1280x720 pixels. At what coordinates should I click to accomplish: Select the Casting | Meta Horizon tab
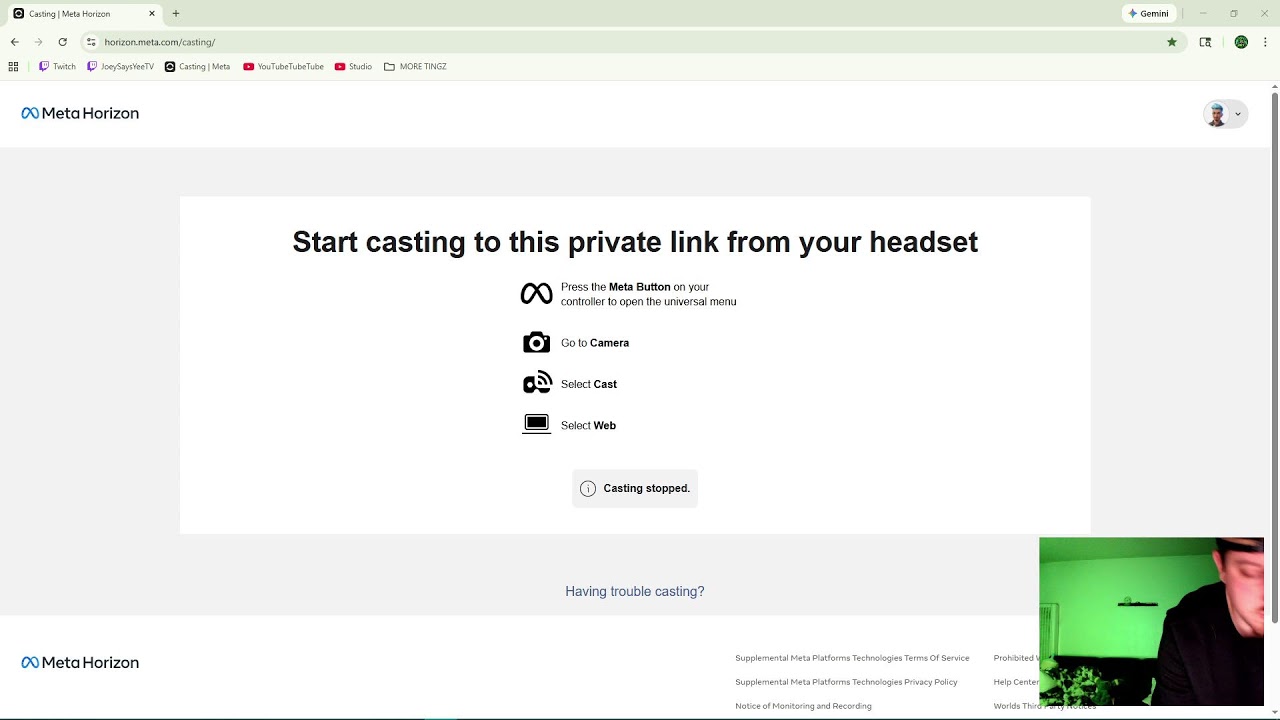coord(84,14)
